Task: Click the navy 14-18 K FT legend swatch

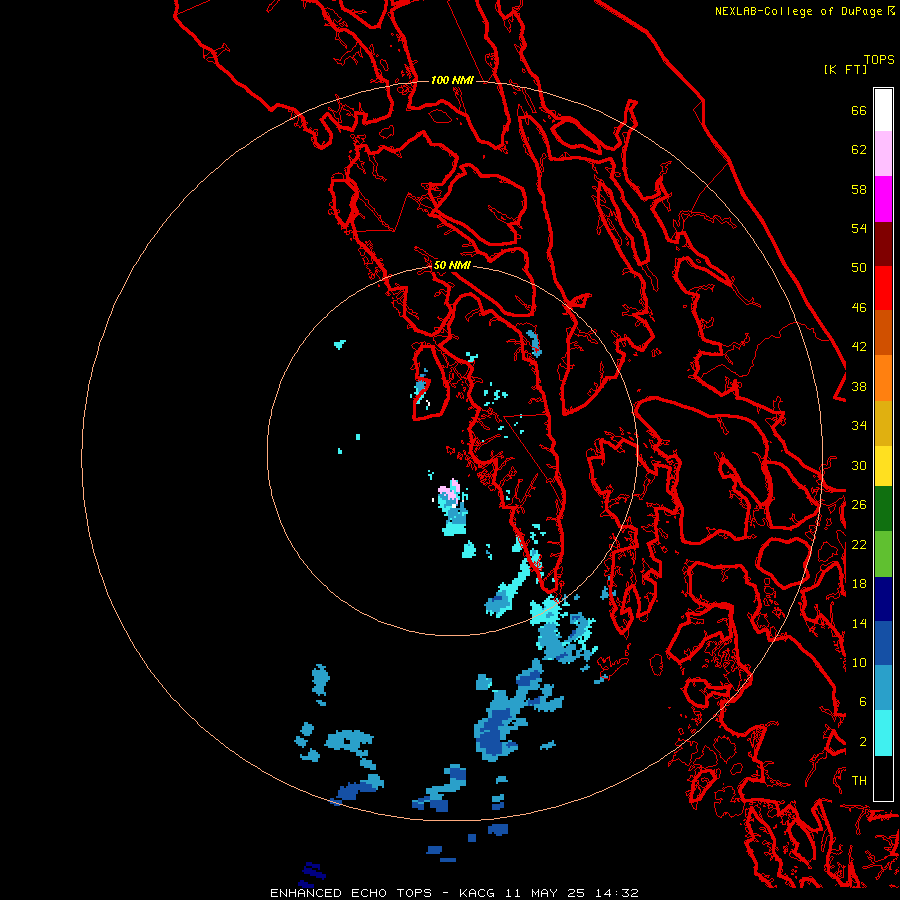Action: 883,599
